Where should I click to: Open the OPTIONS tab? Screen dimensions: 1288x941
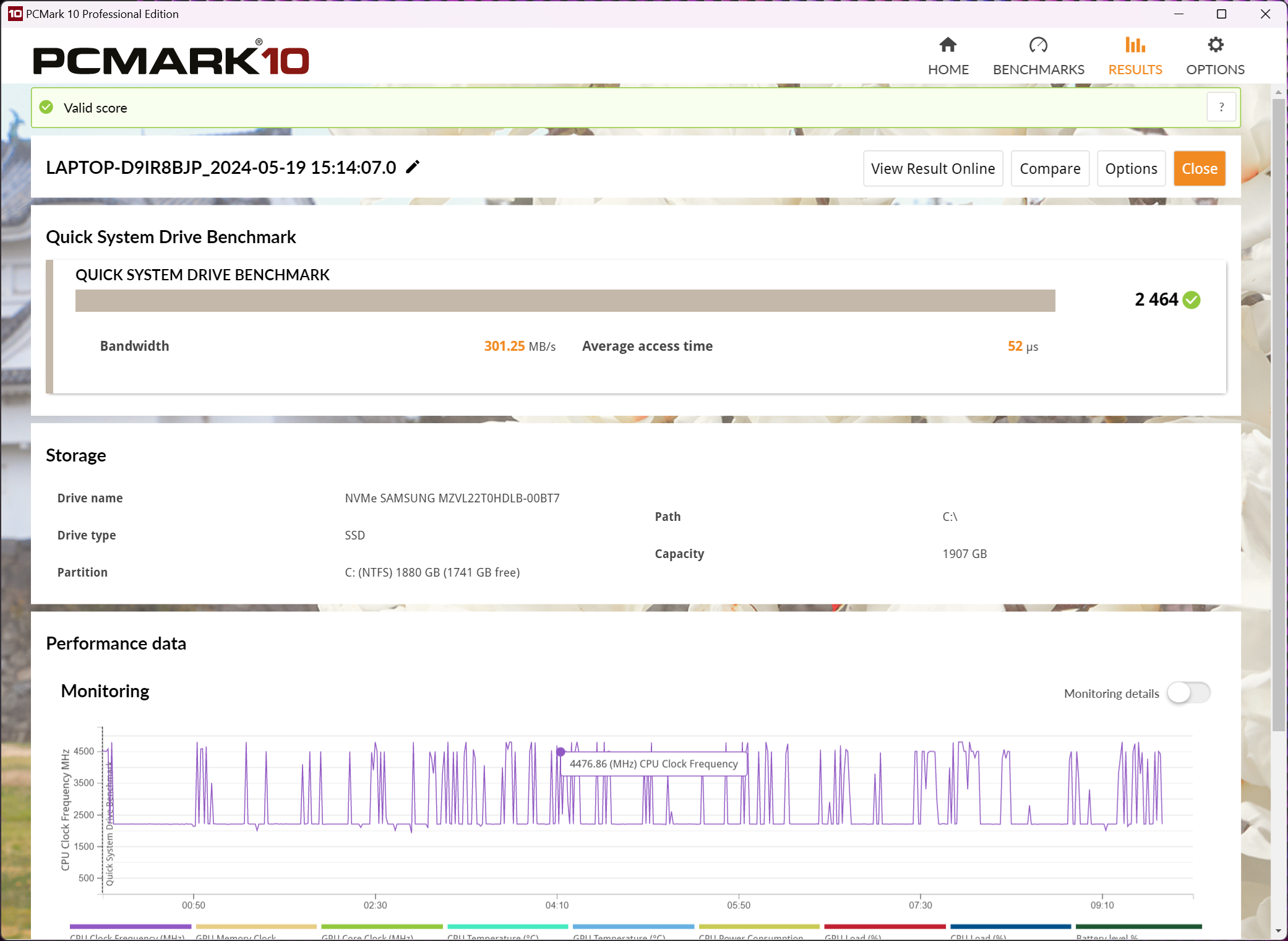[x=1215, y=56]
